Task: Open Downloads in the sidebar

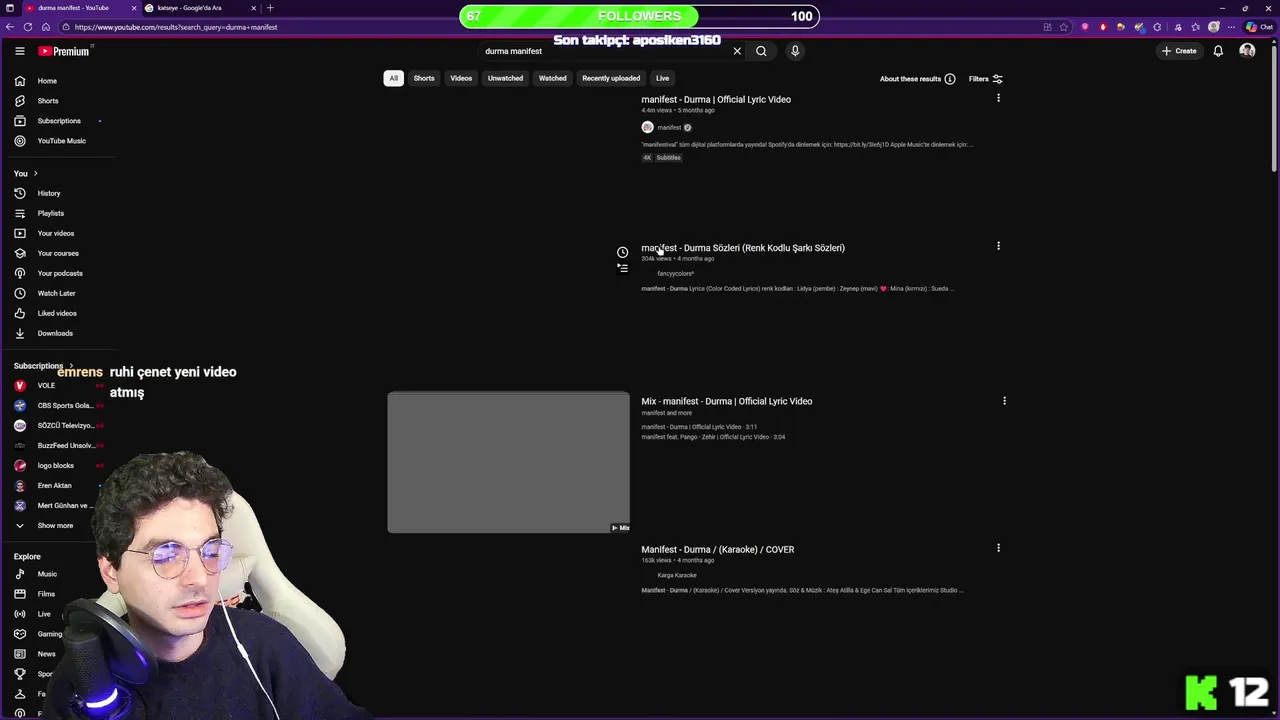Action: 55,333
